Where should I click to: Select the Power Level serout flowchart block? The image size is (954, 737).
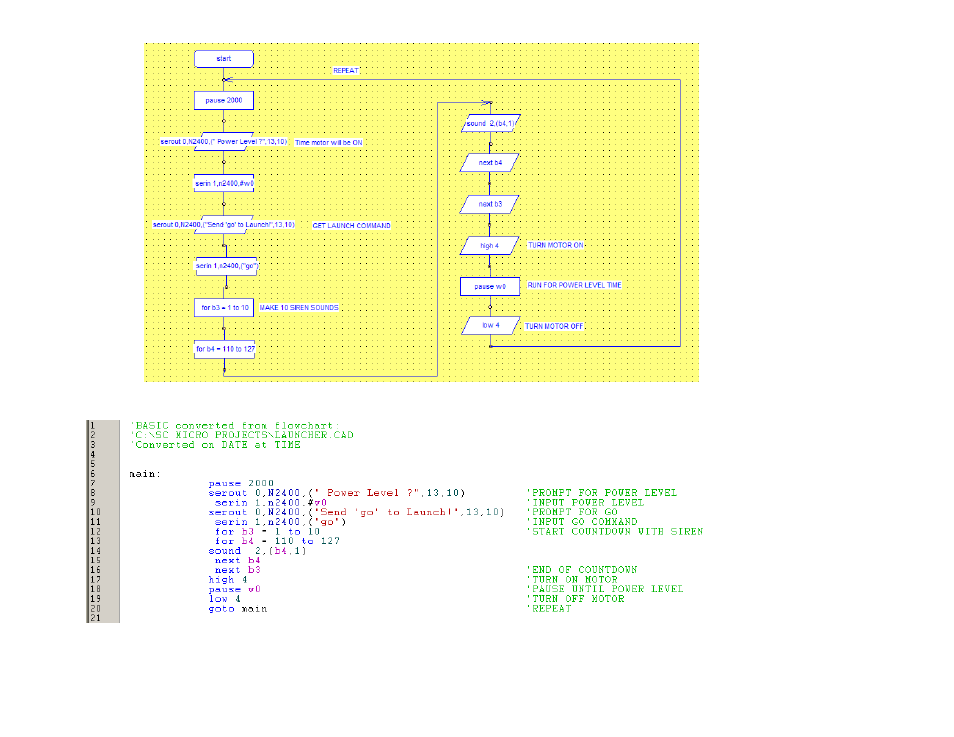pos(224,142)
